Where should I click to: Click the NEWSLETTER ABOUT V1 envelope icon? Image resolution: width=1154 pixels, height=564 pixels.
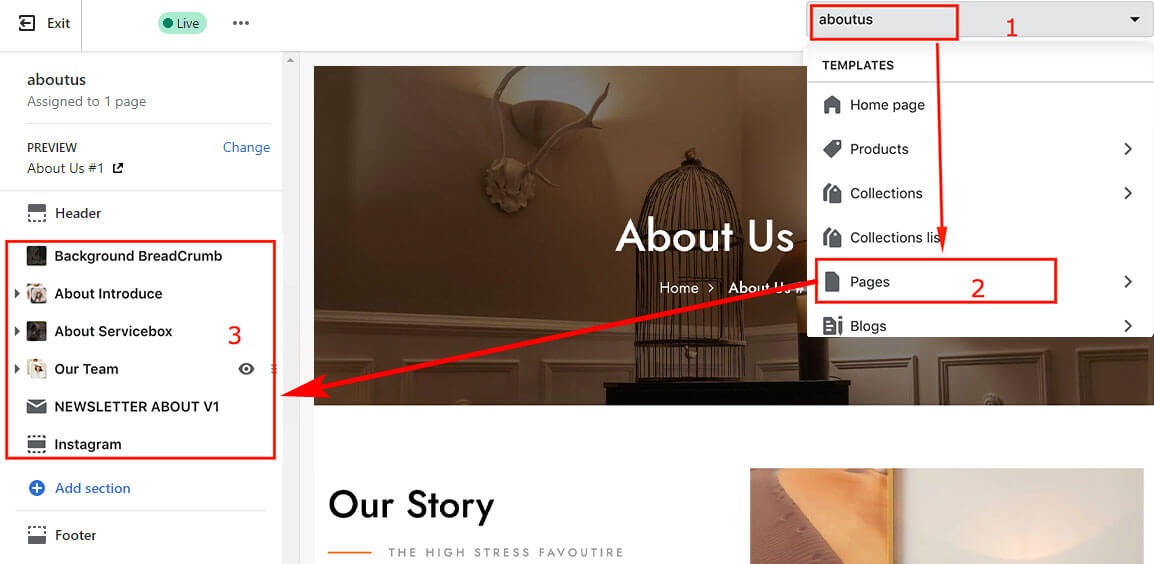[x=37, y=406]
